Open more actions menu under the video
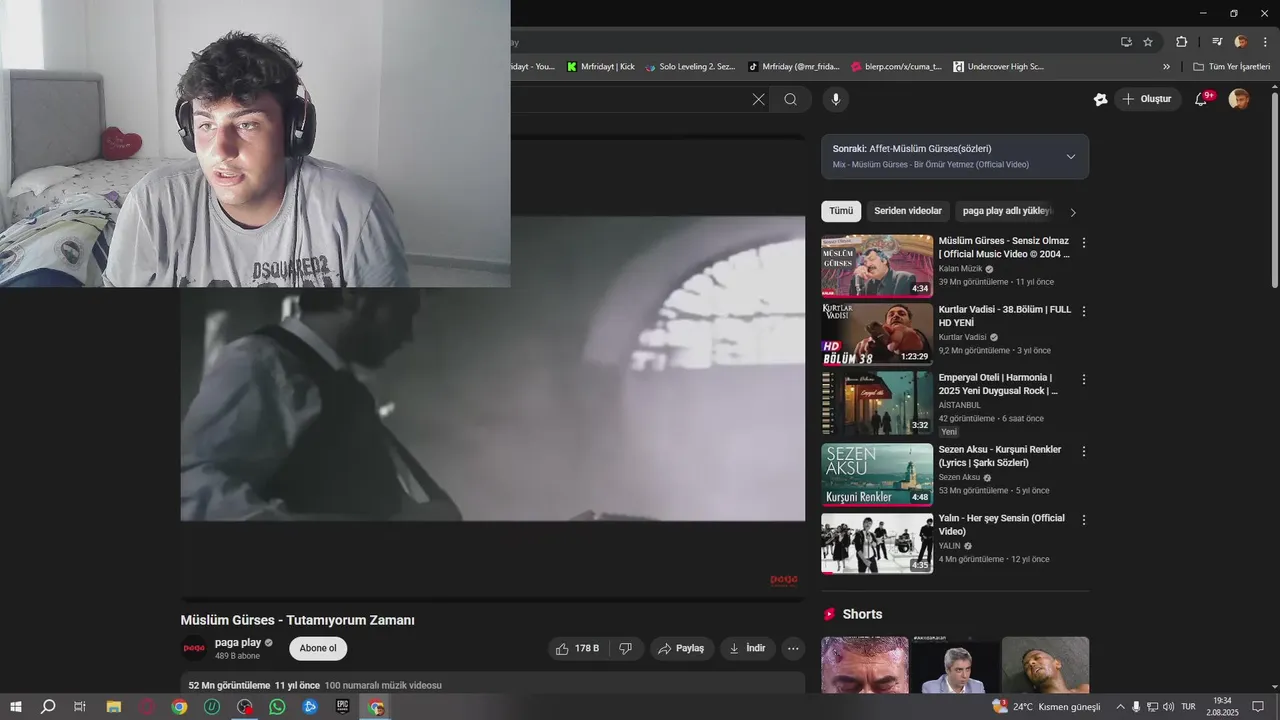1280x720 pixels. 793,648
